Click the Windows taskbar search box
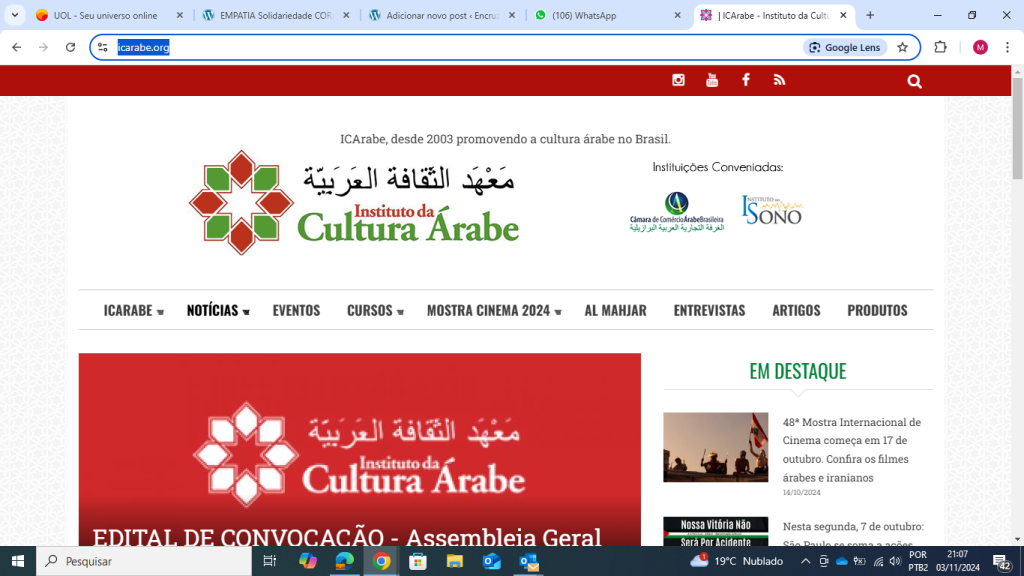The height and width of the screenshot is (576, 1024). (145, 561)
